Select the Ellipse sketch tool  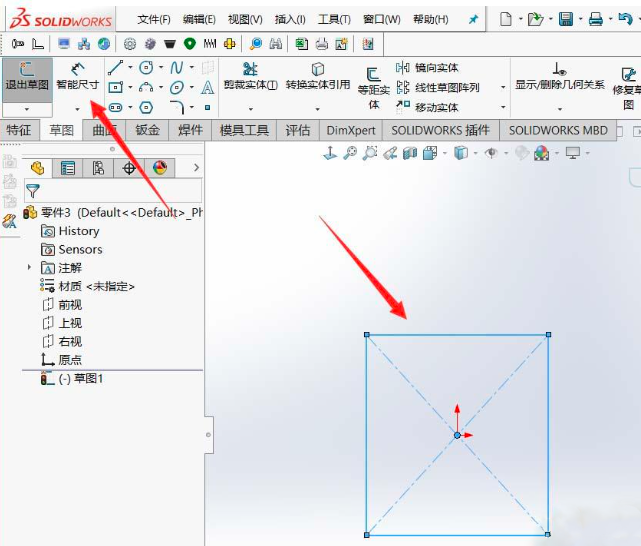point(177,87)
